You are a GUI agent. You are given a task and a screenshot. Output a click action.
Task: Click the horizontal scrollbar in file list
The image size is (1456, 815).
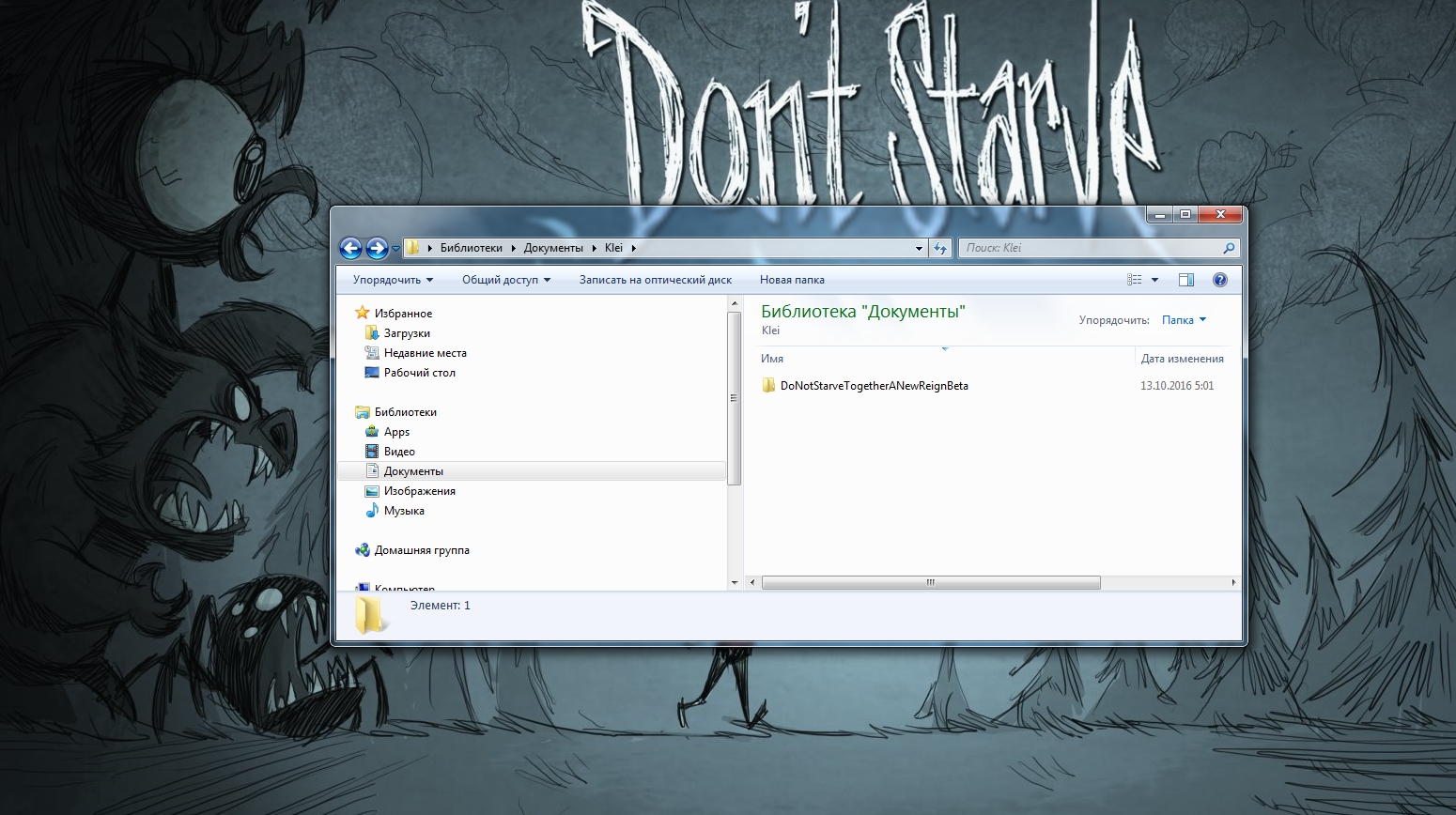pos(930,583)
